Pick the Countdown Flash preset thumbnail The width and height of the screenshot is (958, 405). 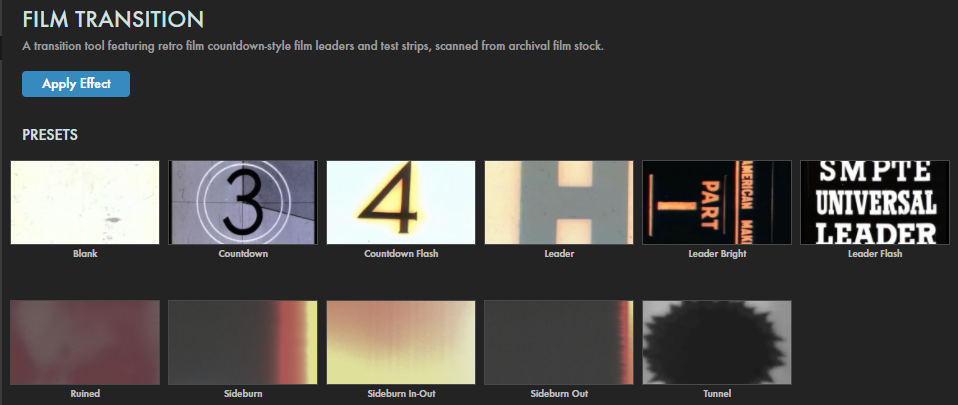(401, 202)
